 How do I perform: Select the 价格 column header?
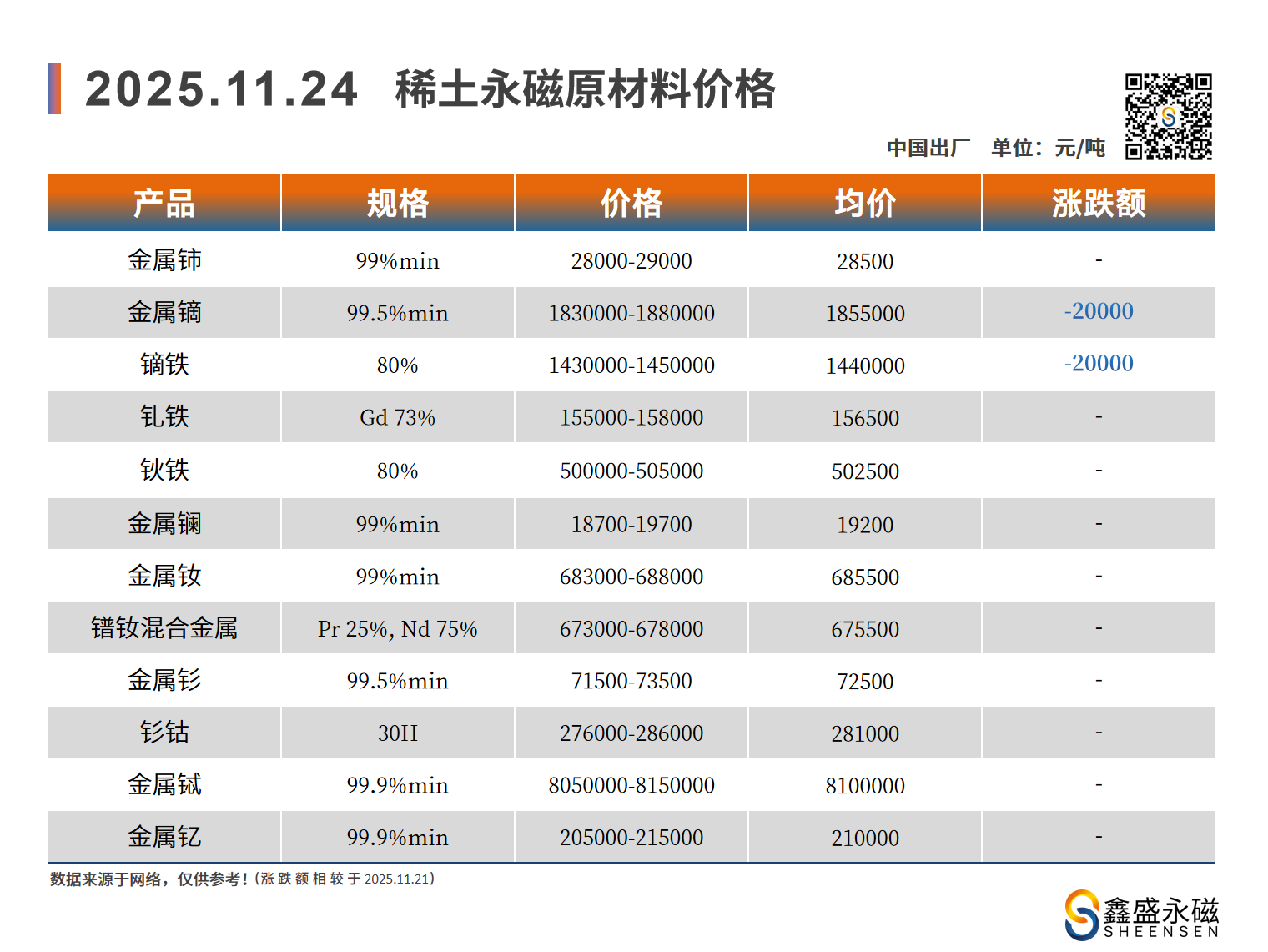click(631, 203)
